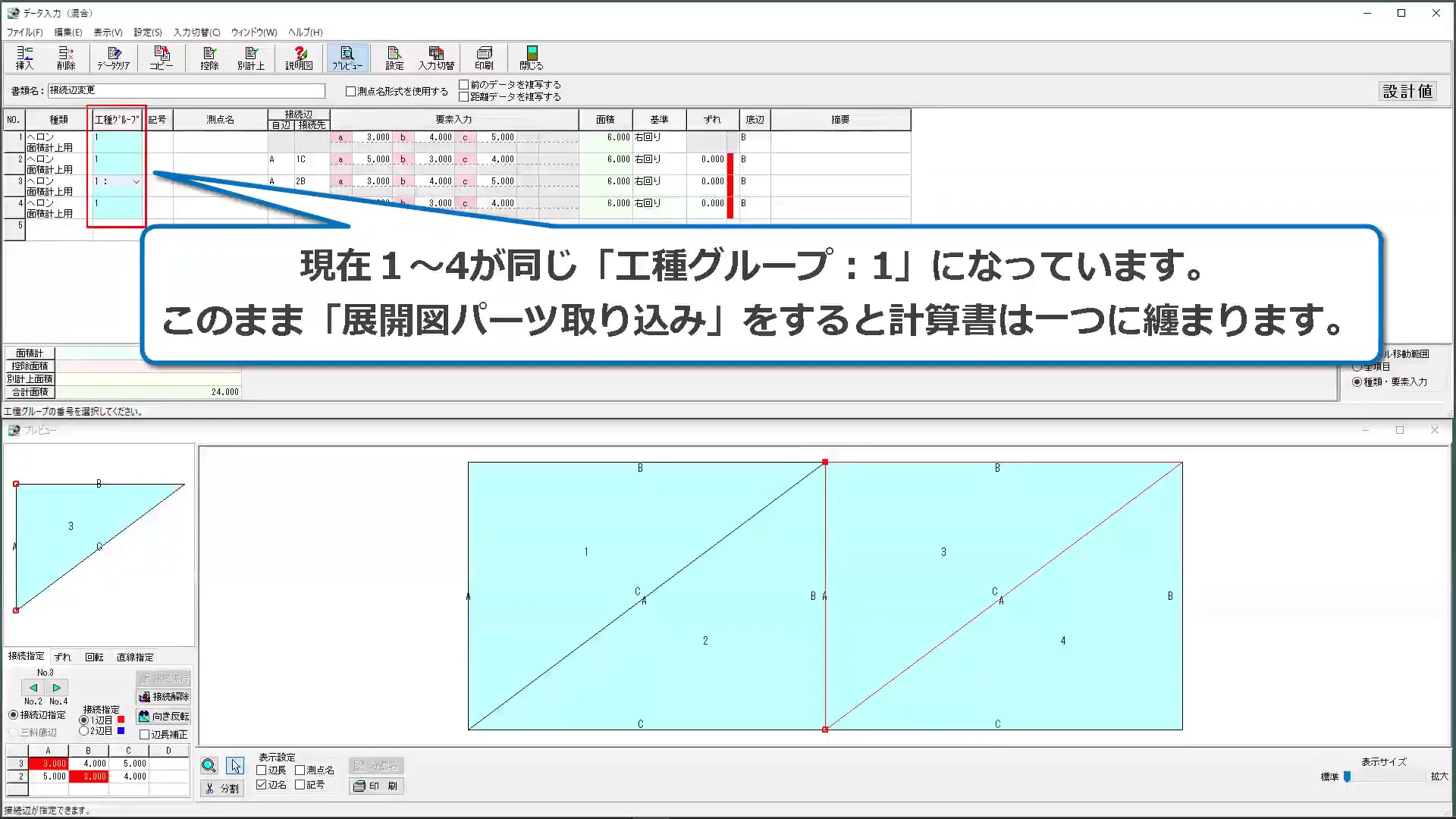Click the green previous triangle arrow
Image resolution: width=1456 pixels, height=819 pixels.
[33, 688]
